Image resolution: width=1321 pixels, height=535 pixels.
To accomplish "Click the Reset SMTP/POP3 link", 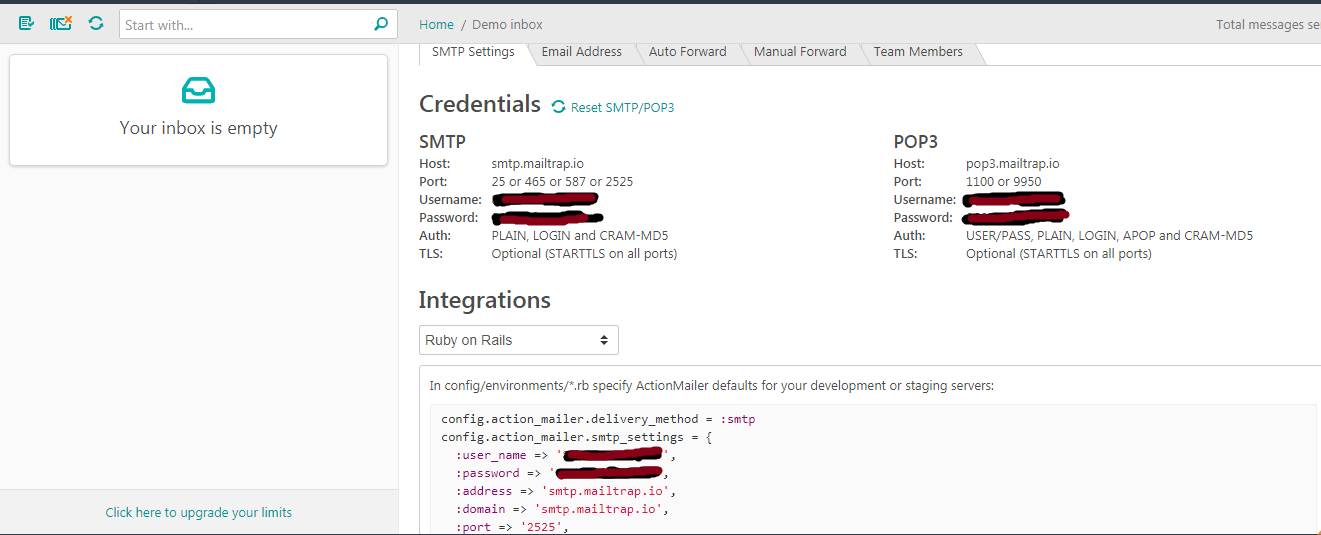I will click(x=622, y=107).
